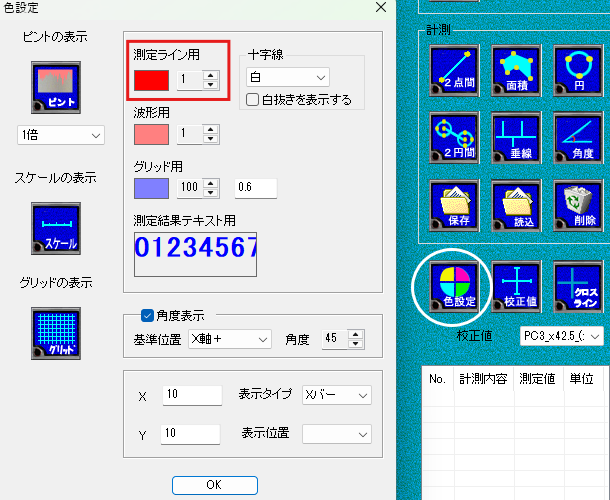Viewport: 610px width, 500px height.
Task: Click the 校正値 calibration icon
Action: click(516, 287)
